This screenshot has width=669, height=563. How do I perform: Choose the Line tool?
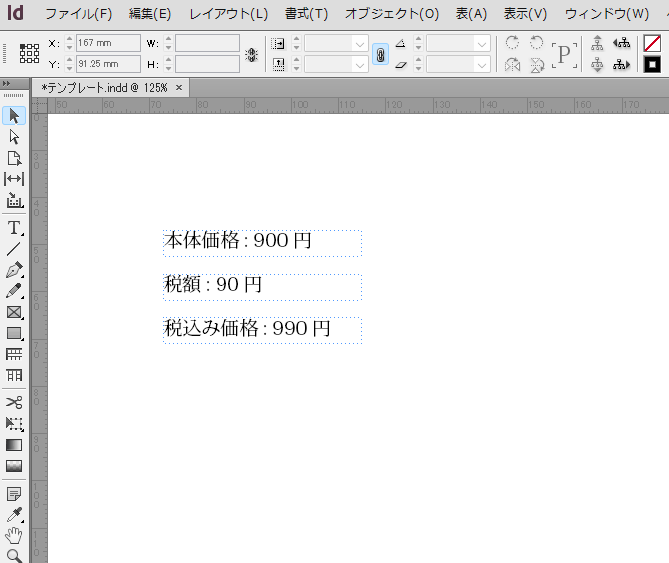pyautogui.click(x=14, y=248)
